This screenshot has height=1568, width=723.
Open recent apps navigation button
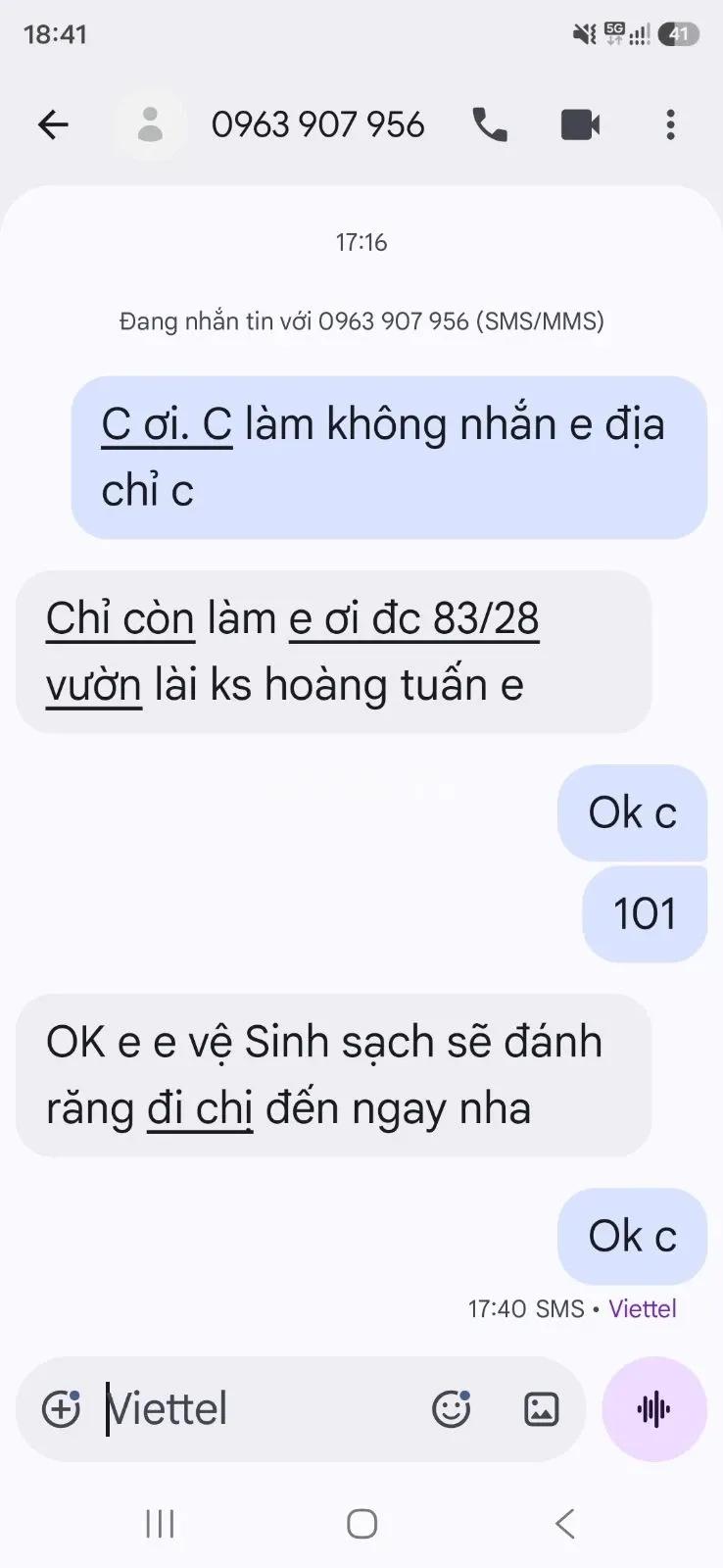pyautogui.click(x=160, y=1524)
